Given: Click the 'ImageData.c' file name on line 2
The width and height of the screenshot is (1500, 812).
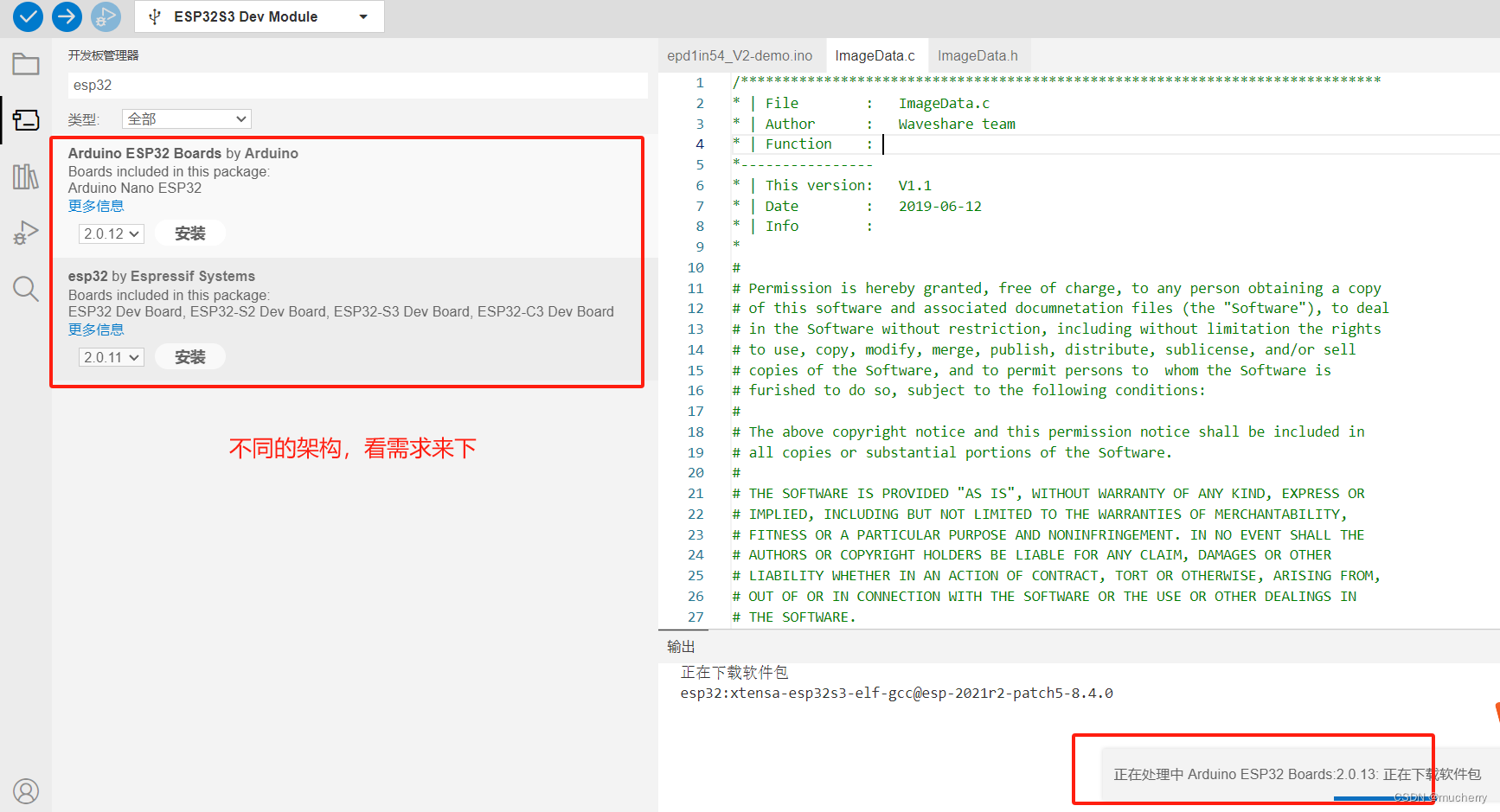Looking at the screenshot, I should 944,103.
